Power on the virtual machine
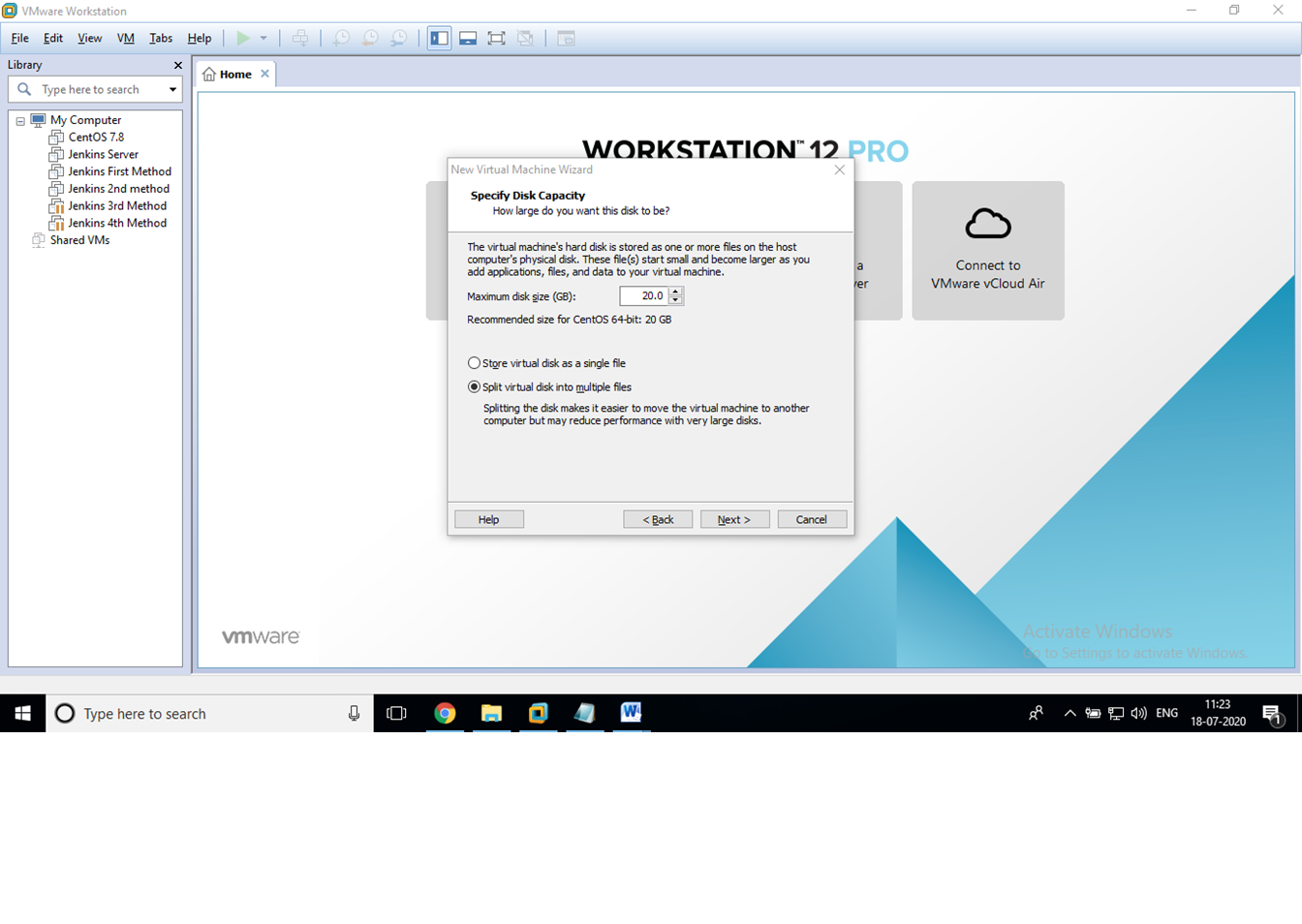The image size is (1302, 924). [241, 38]
